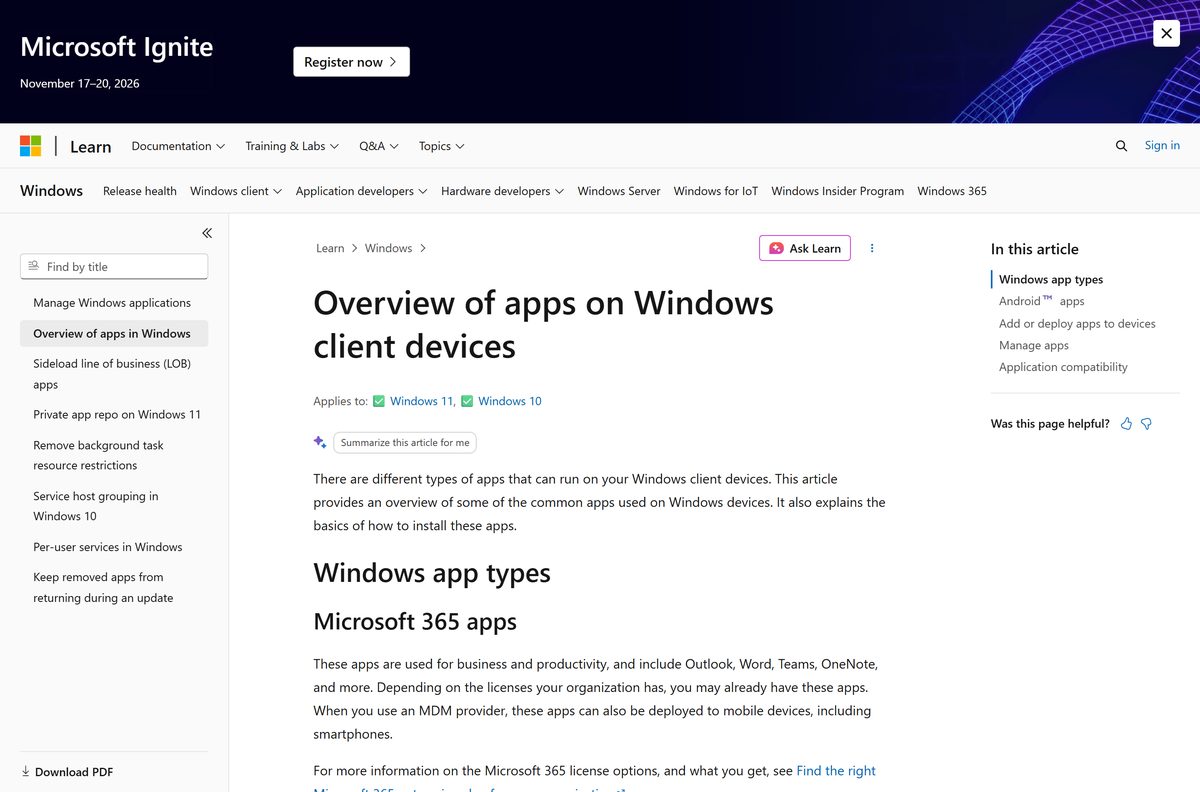The image size is (1200, 792).
Task: Open the Q&A dropdown menu
Action: click(x=379, y=146)
